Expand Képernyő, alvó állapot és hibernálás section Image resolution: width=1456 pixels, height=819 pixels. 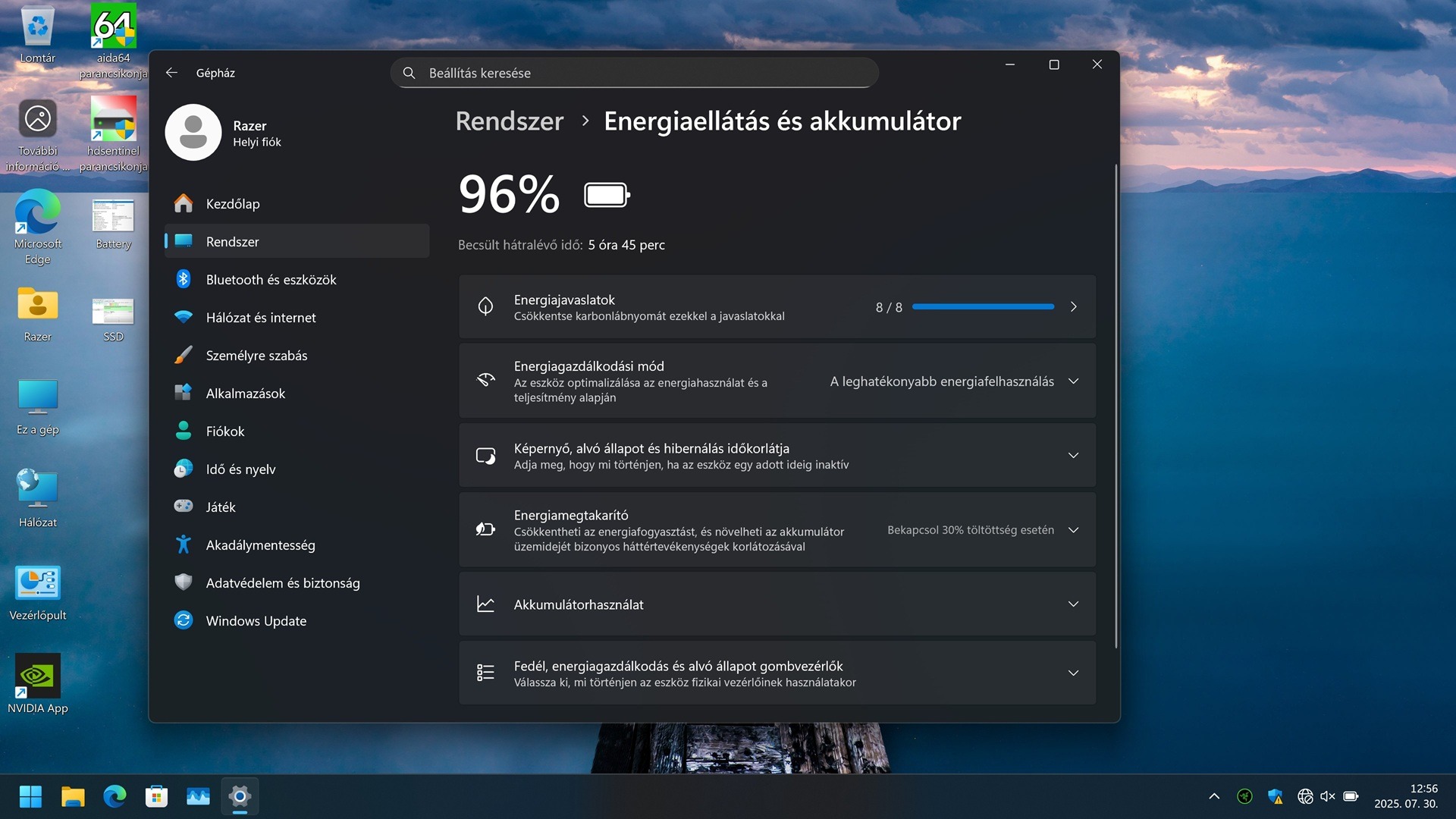(x=1073, y=456)
